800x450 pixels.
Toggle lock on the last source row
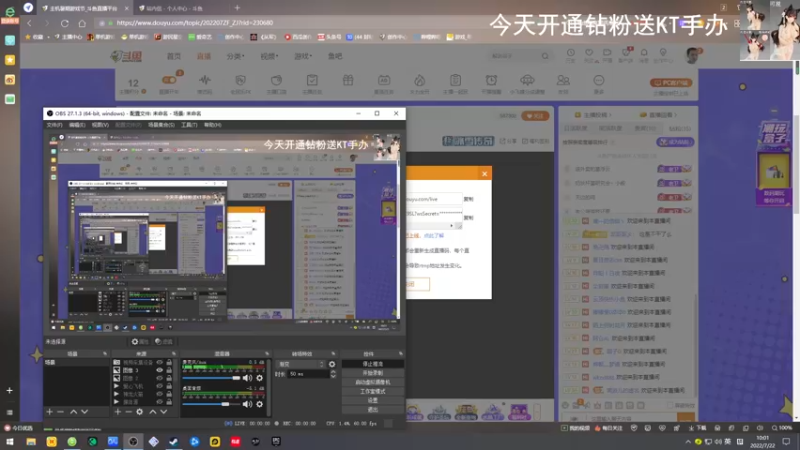pos(169,402)
